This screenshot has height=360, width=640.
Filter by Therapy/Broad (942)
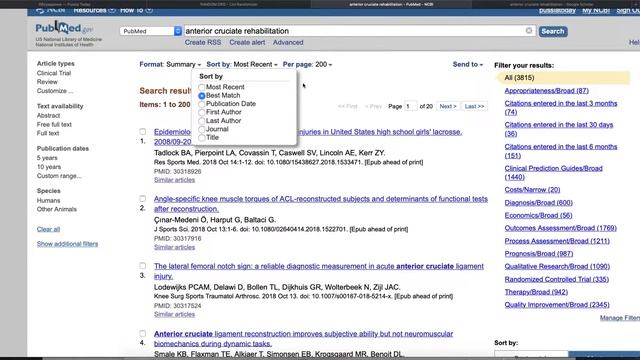tap(536, 292)
